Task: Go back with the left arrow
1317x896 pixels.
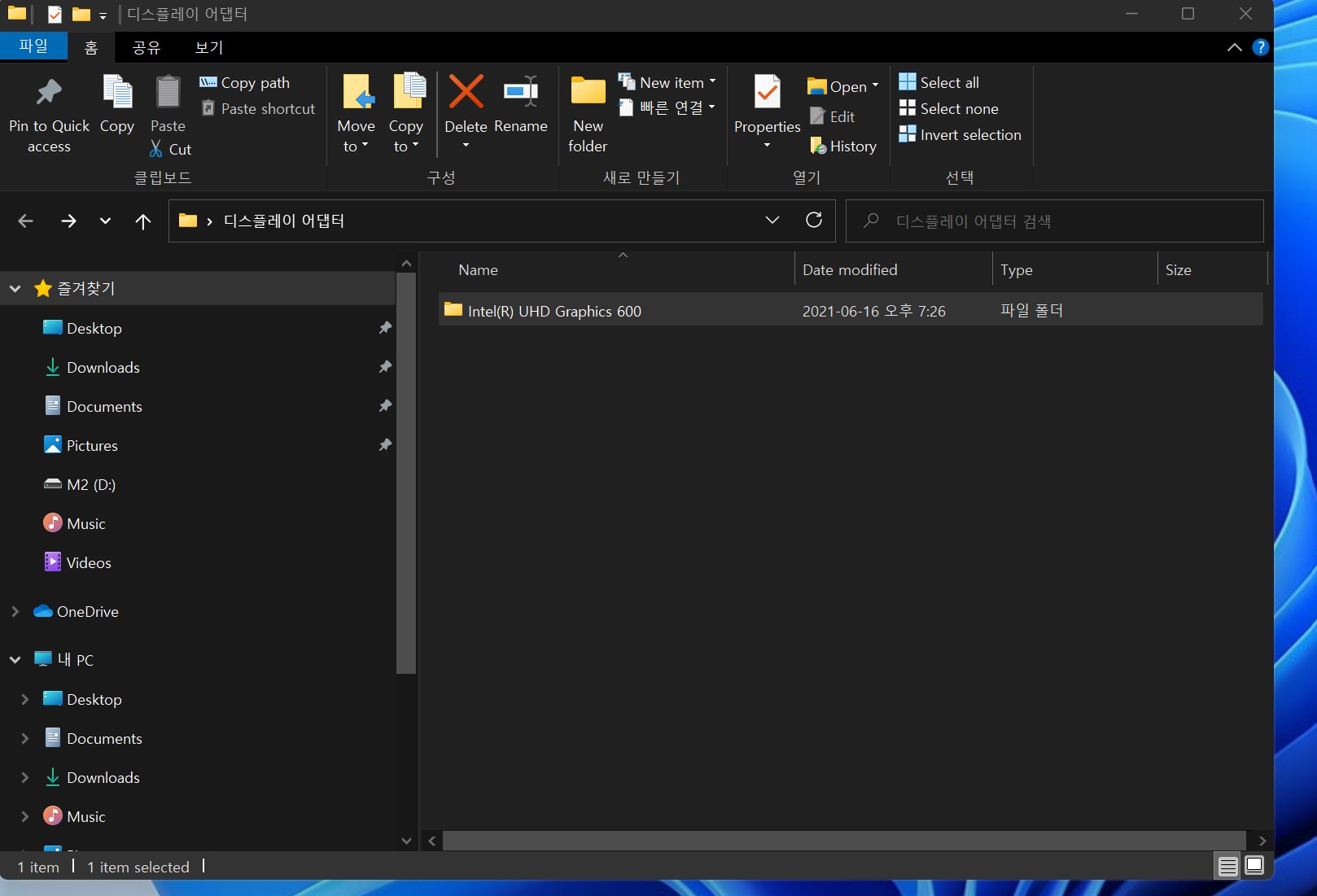Action: coord(25,221)
